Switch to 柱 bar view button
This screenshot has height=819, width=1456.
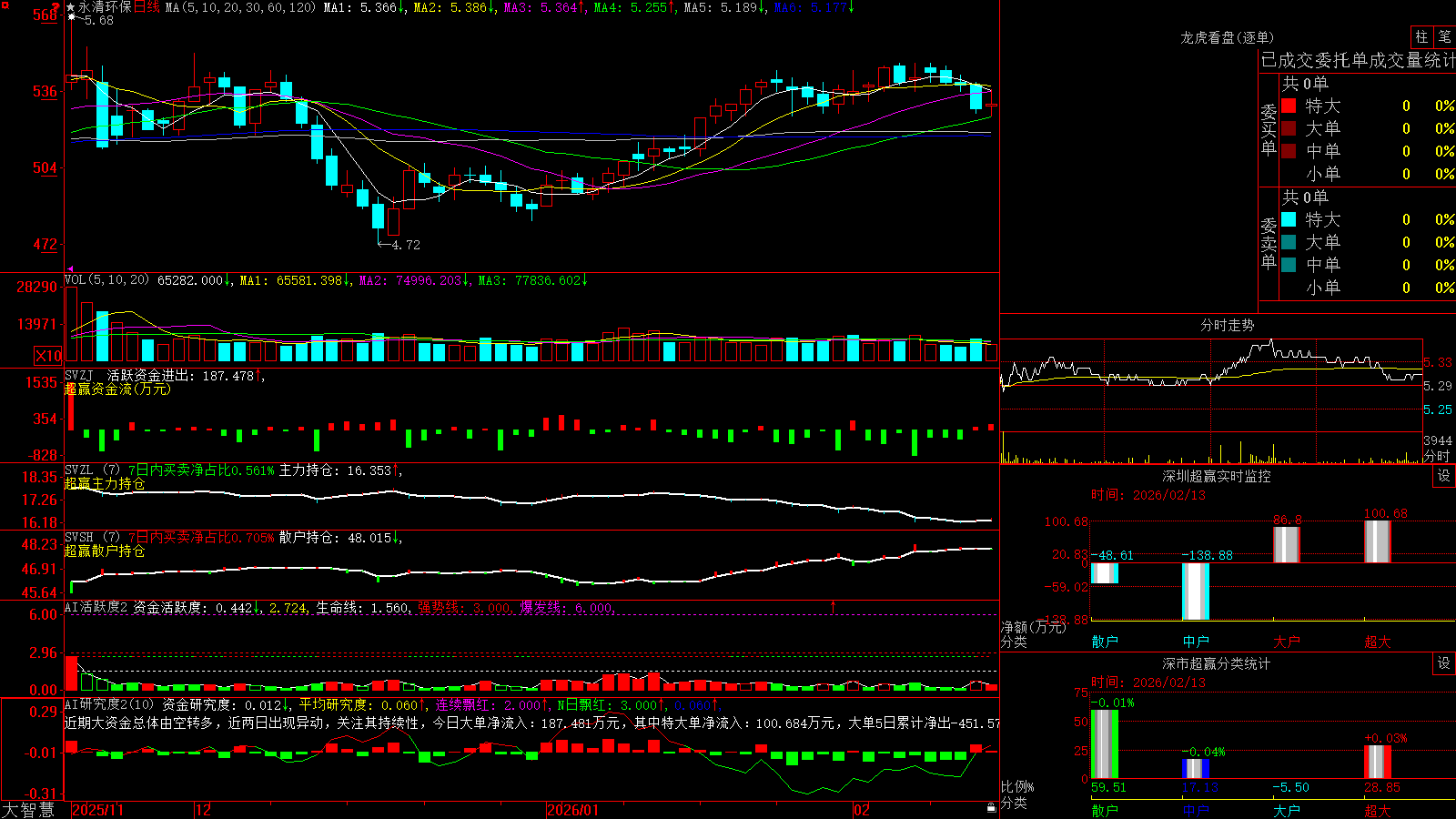[x=1421, y=36]
